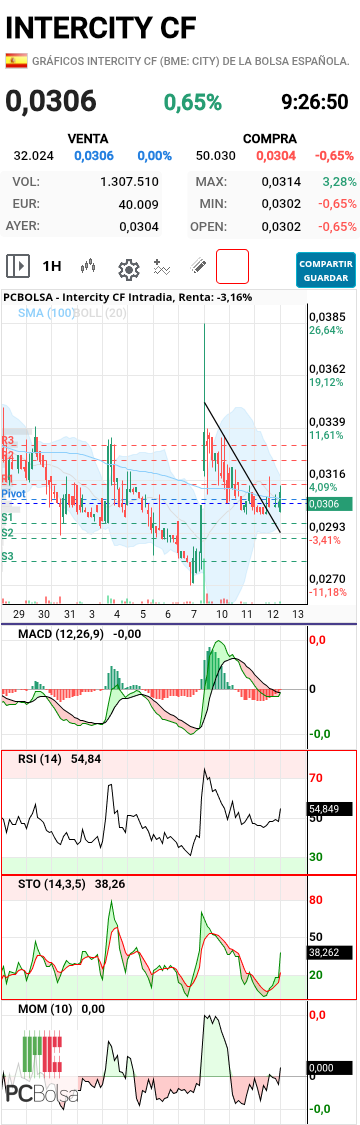Click the SMA (100) indicator label

tap(47, 313)
